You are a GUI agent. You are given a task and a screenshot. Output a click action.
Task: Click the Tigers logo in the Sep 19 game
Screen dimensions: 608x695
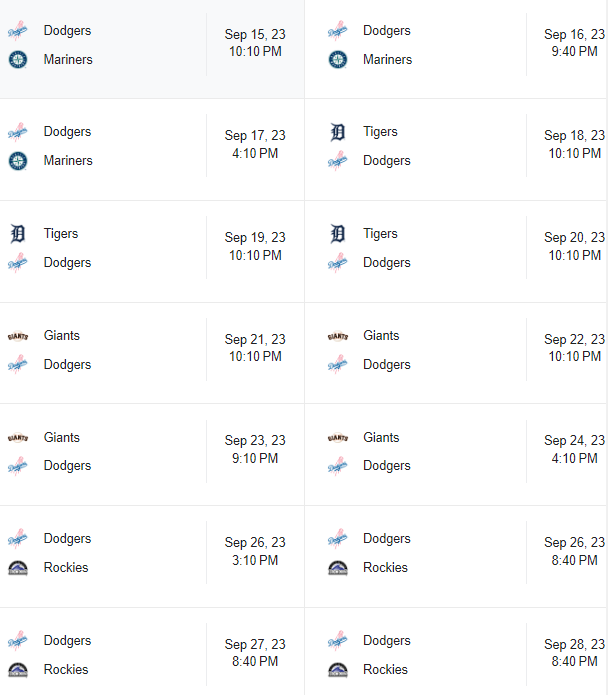click(18, 234)
